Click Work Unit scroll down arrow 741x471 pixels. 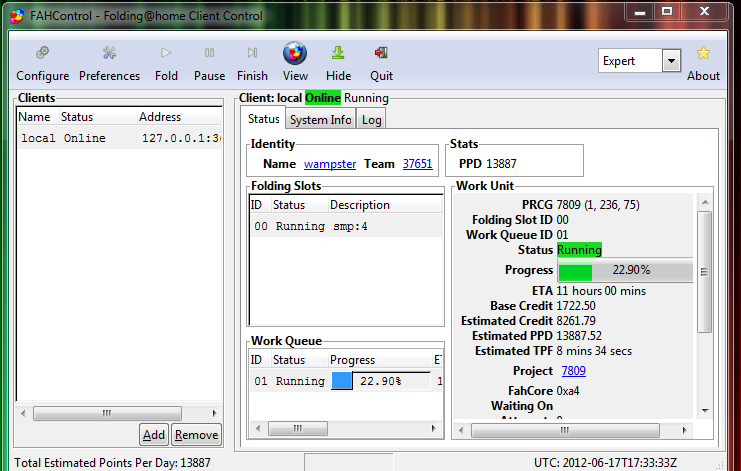(x=705, y=411)
